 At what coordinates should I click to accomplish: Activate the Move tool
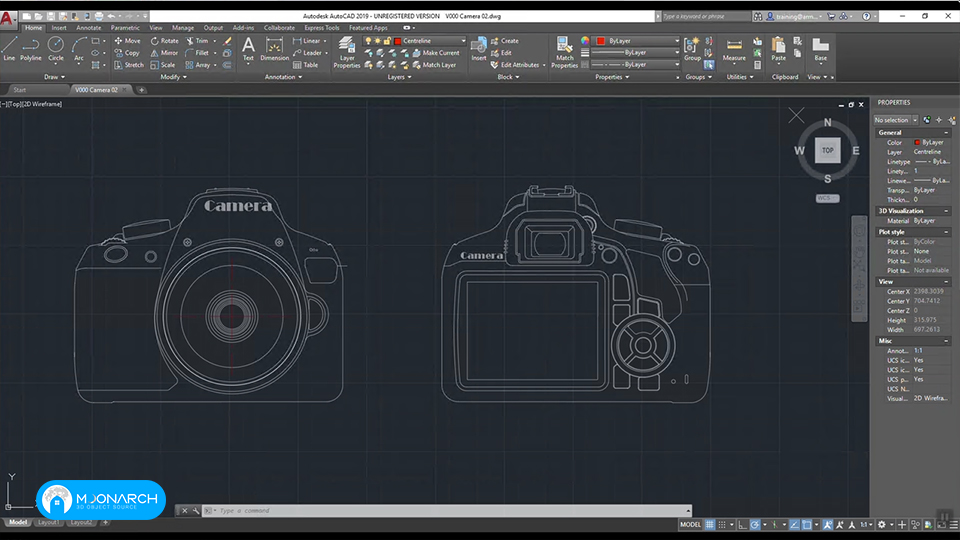coord(127,41)
